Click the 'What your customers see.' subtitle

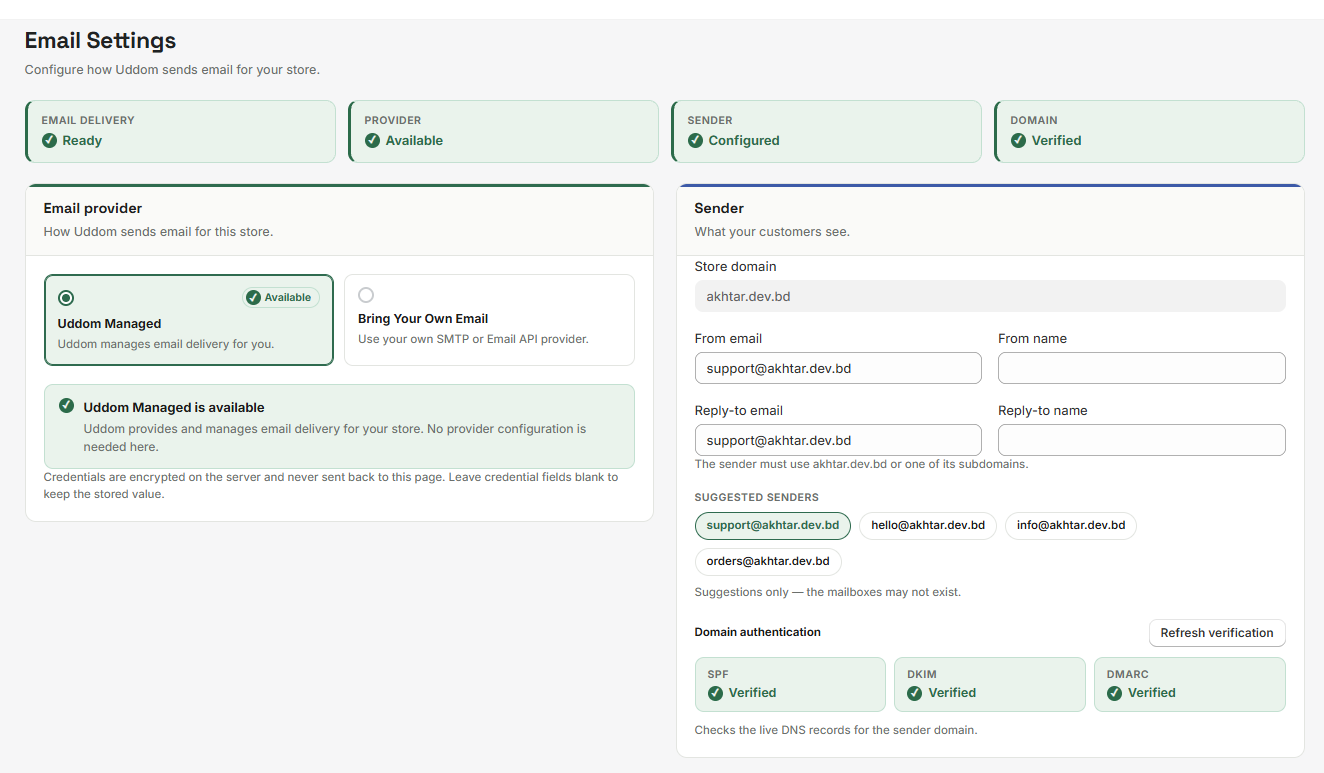pos(772,232)
